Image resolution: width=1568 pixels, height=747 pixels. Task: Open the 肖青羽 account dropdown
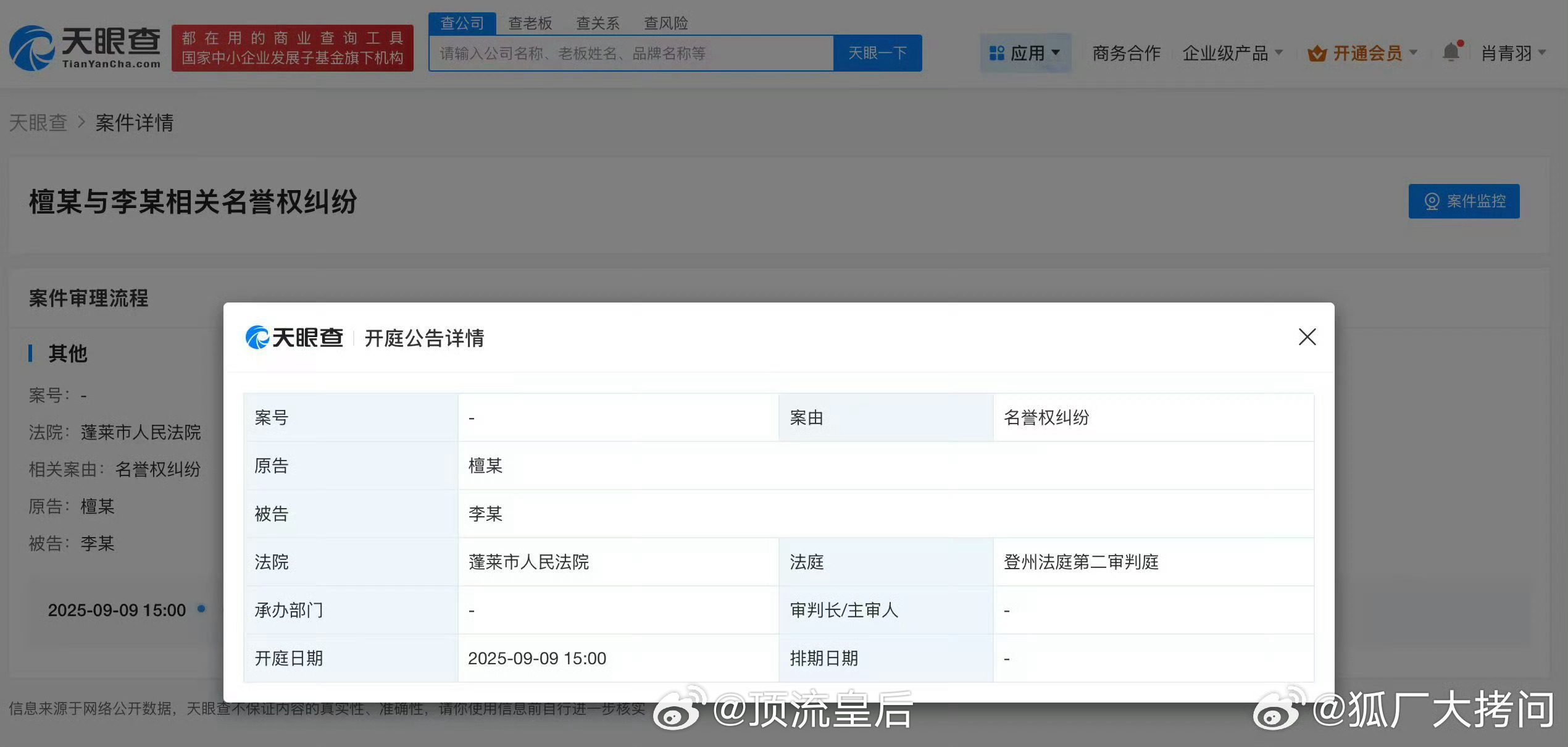pos(1513,53)
